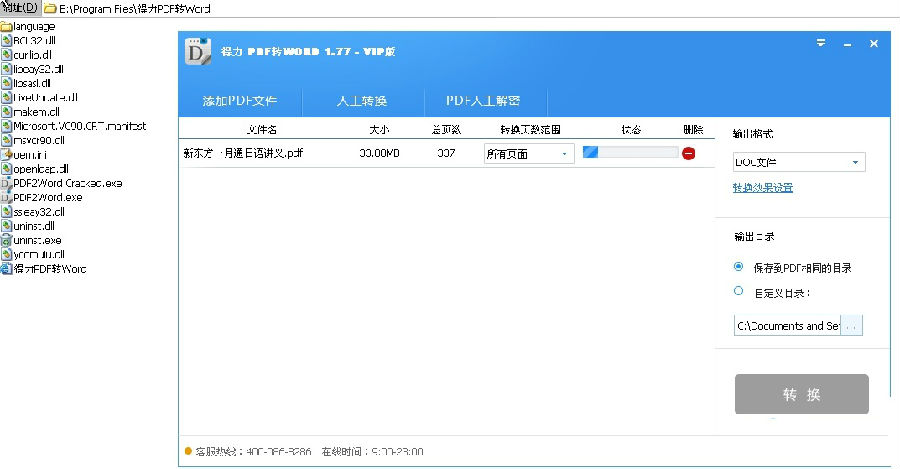Click the 输出格式 label
Screen dimensions: 900x469
pyautogui.click(x=753, y=134)
